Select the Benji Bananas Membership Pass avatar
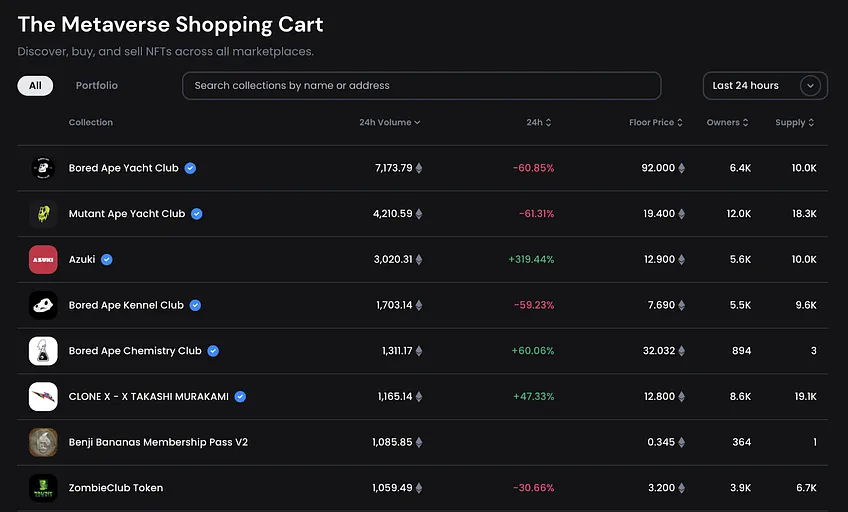This screenshot has width=848, height=512. [43, 442]
